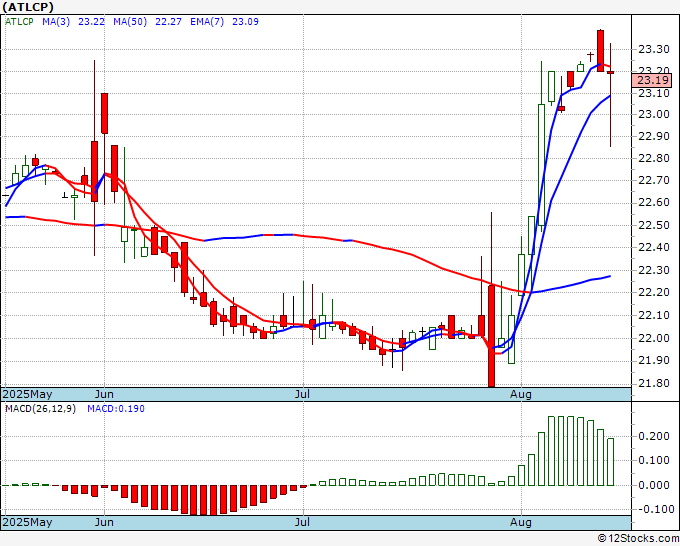Click 2025May on the price chart axis
Image resolution: width=680 pixels, height=546 pixels.
coord(27,394)
